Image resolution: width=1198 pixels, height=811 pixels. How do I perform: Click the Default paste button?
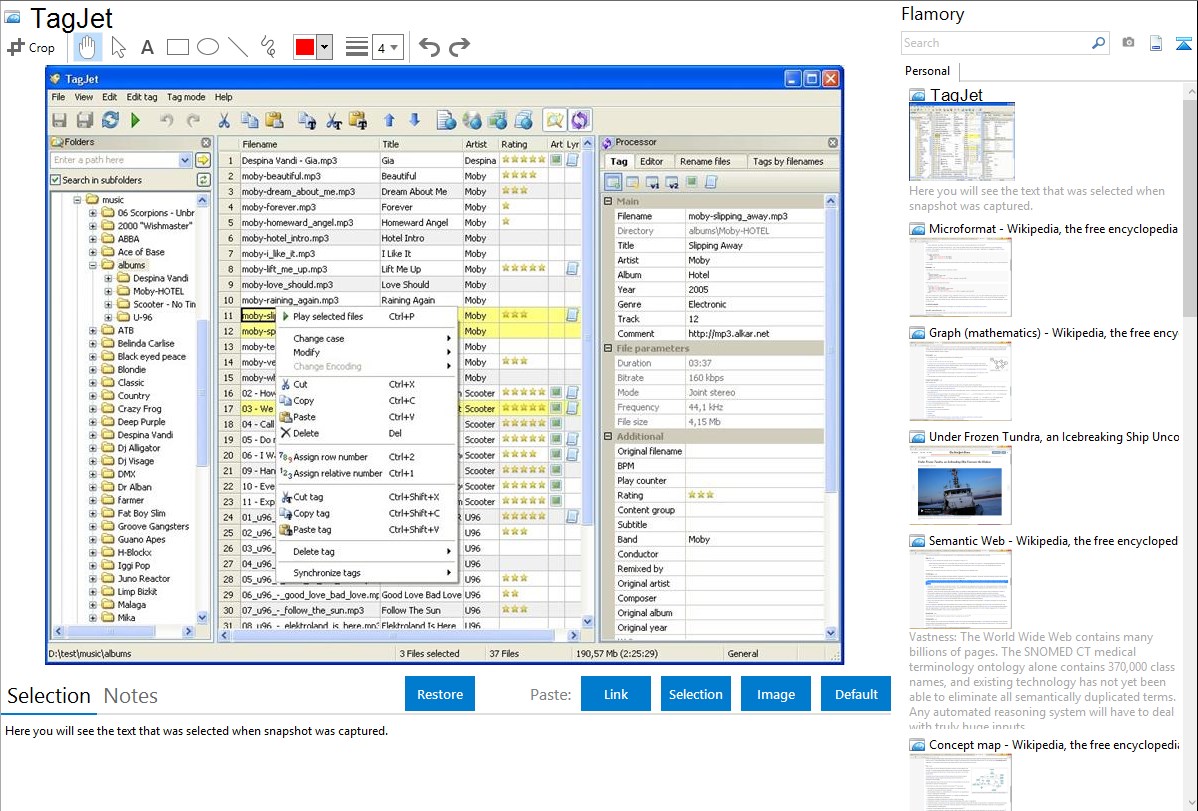(x=856, y=694)
